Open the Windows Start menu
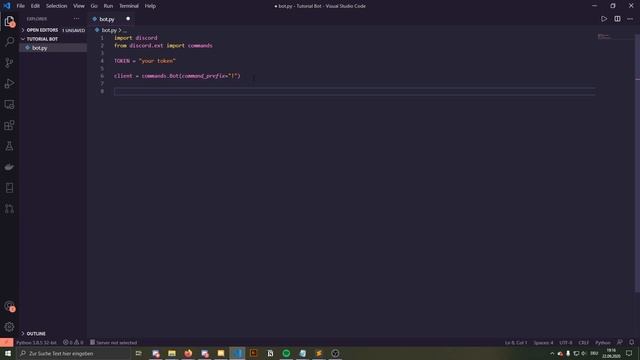The image size is (640, 360). [x=8, y=353]
